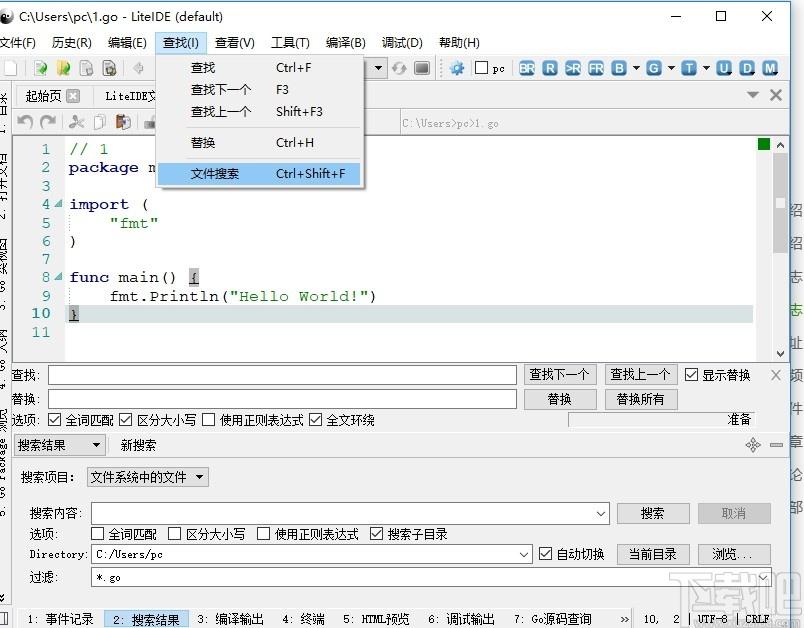Click the U toolbar icon
Viewport: 804px width, 628px height.
pos(723,68)
